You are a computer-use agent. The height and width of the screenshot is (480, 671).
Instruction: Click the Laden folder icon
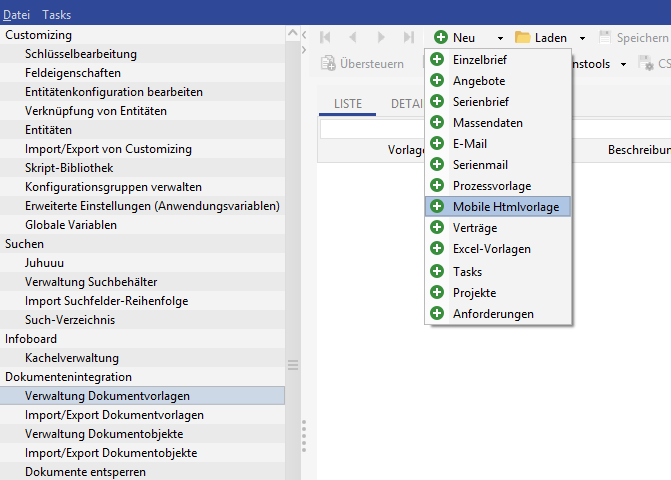[522, 38]
